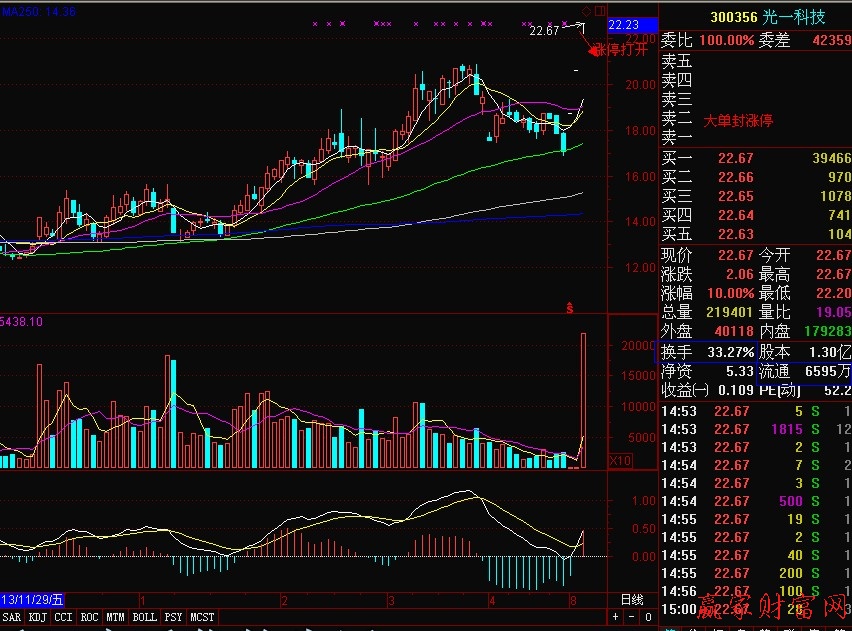Open the CCI indicator tab
The height and width of the screenshot is (631, 852).
click(64, 618)
